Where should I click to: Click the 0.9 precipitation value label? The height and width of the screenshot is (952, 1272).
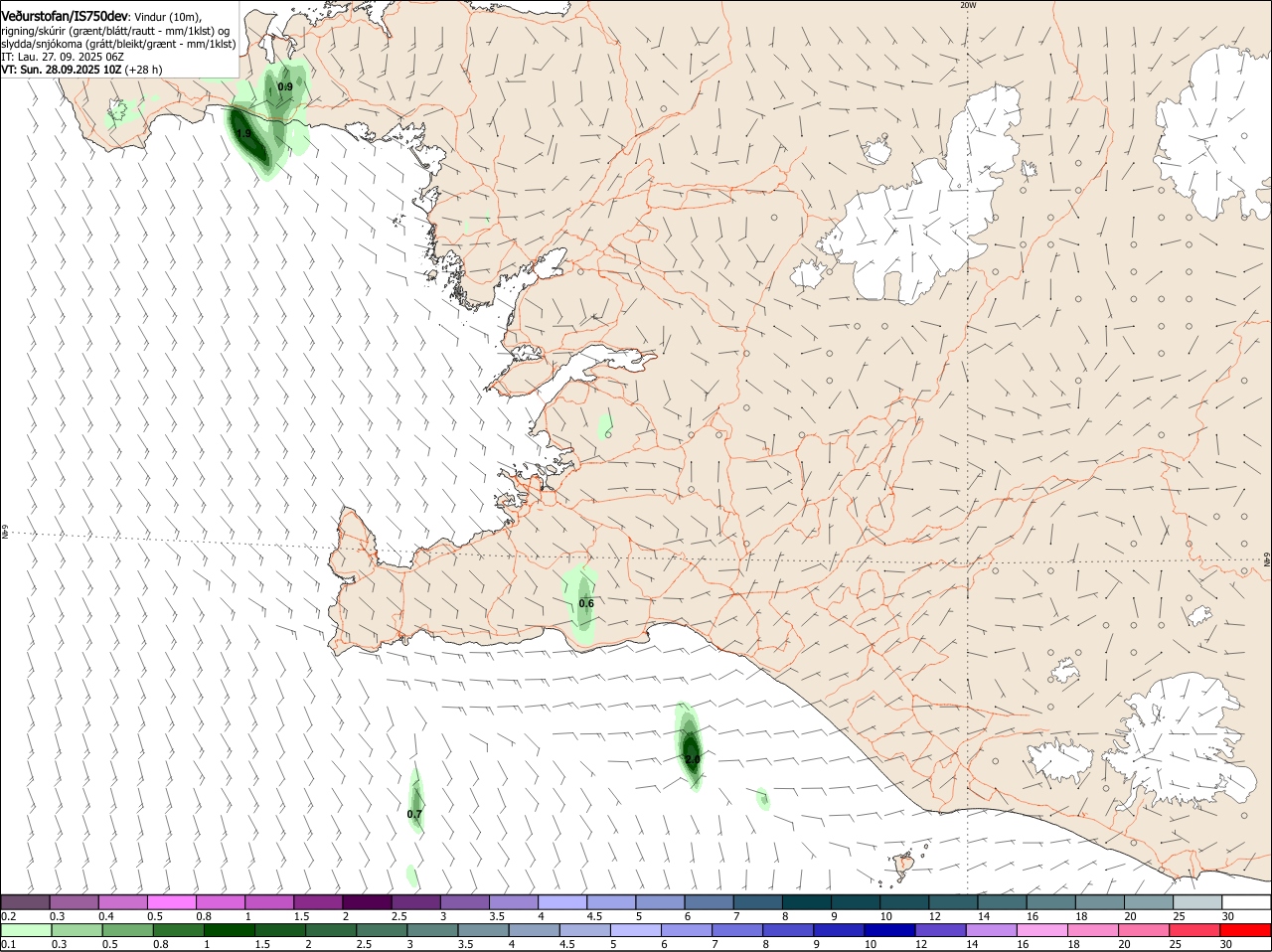285,87
